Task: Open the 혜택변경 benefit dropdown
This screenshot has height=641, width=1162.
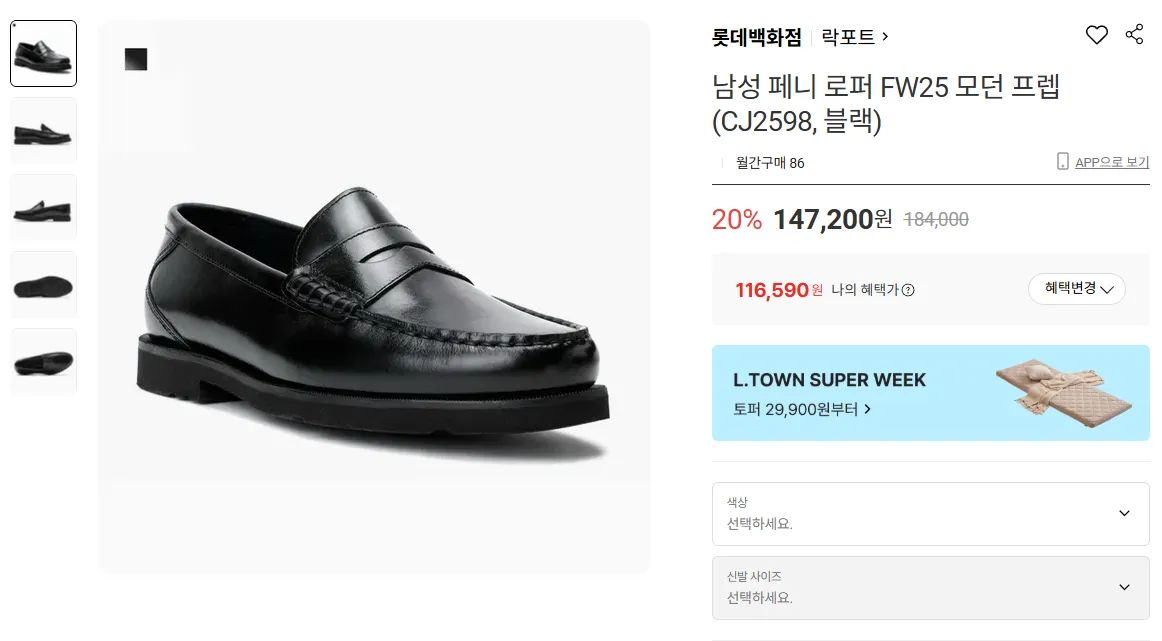Action: (1076, 289)
